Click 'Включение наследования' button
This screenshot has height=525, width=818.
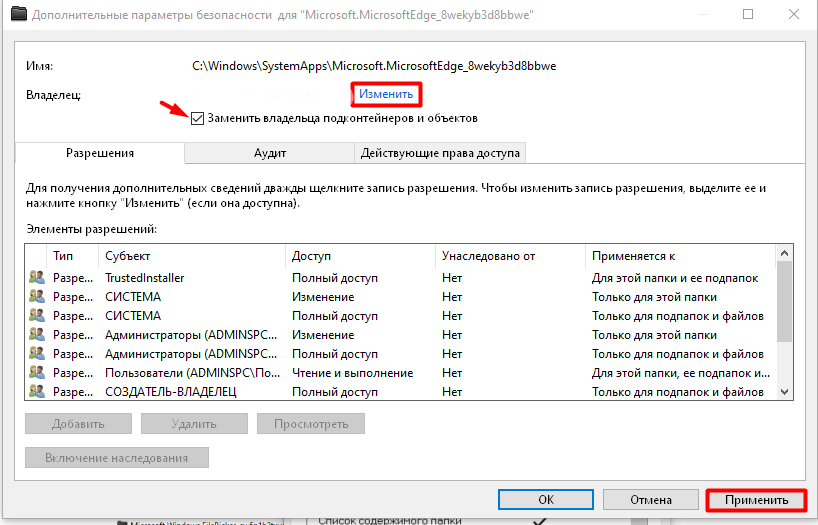117,458
